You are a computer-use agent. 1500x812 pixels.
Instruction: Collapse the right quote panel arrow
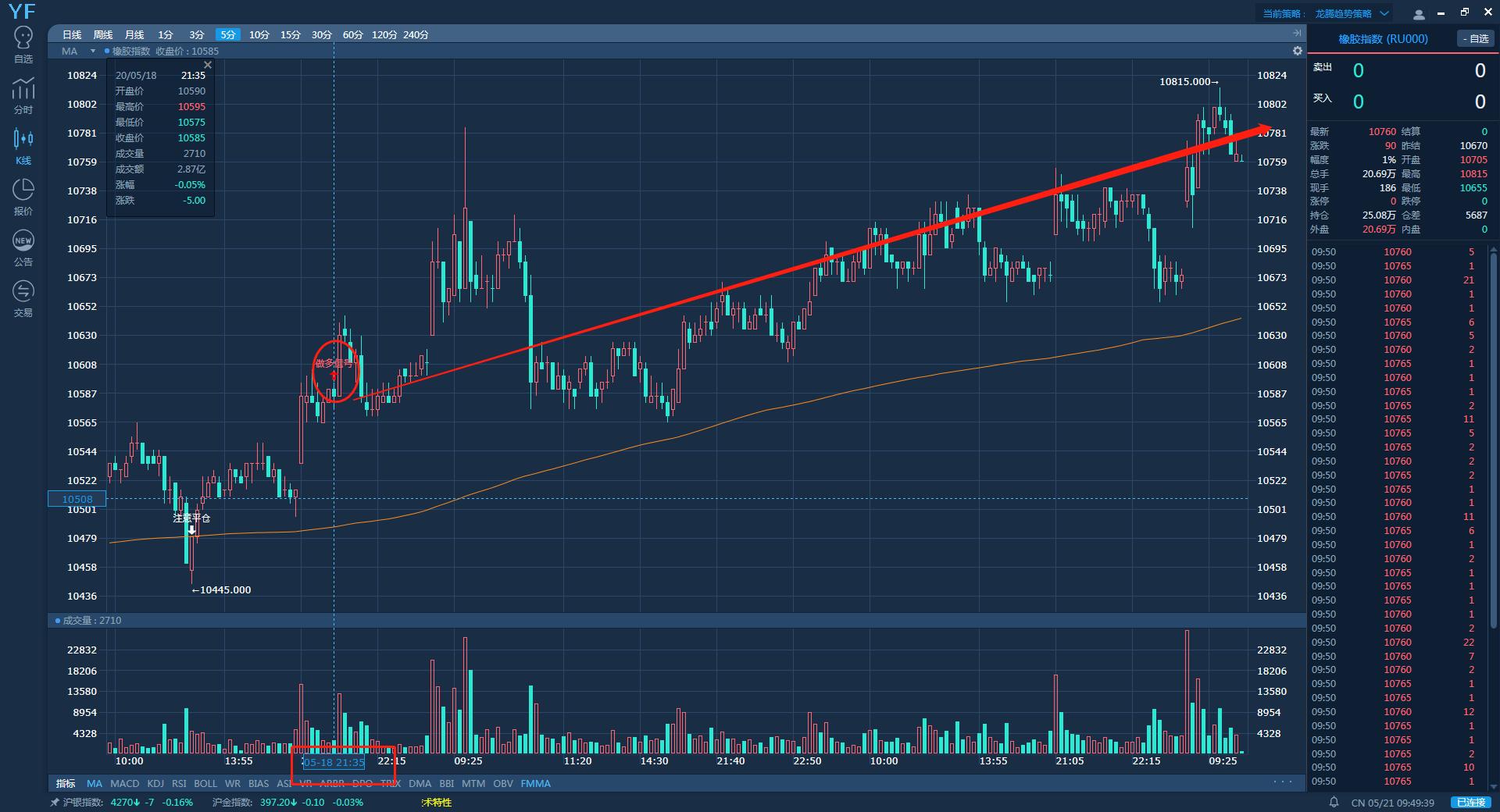(x=1297, y=33)
